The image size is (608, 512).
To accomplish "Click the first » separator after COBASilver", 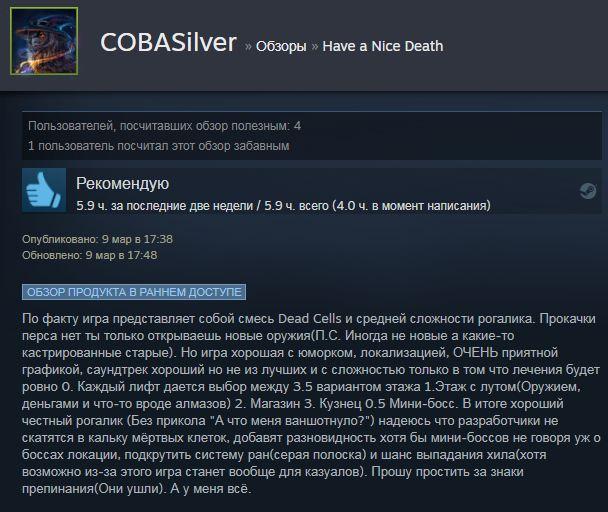I will coord(248,47).
